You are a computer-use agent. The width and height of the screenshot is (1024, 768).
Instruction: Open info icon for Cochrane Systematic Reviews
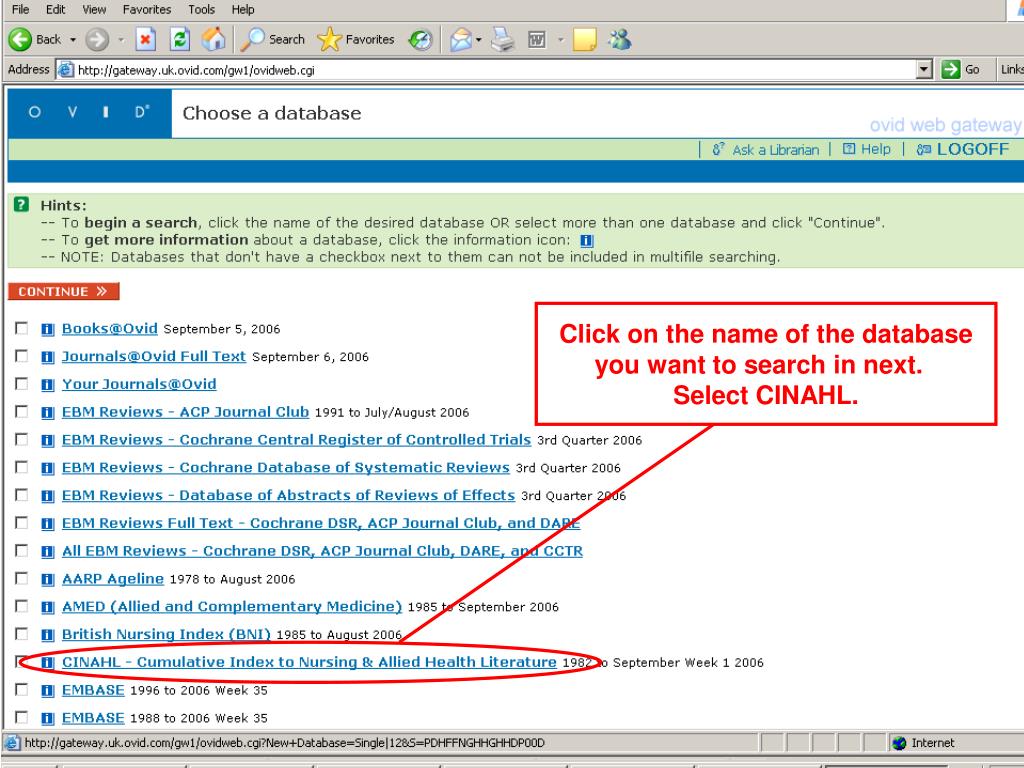click(x=47, y=468)
